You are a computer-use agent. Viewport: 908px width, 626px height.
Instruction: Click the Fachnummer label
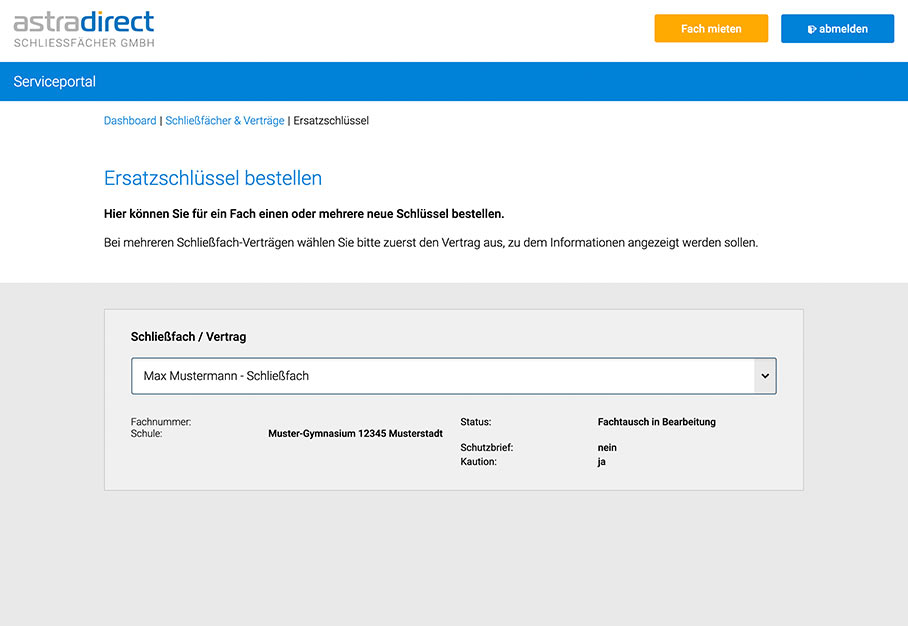click(x=159, y=421)
